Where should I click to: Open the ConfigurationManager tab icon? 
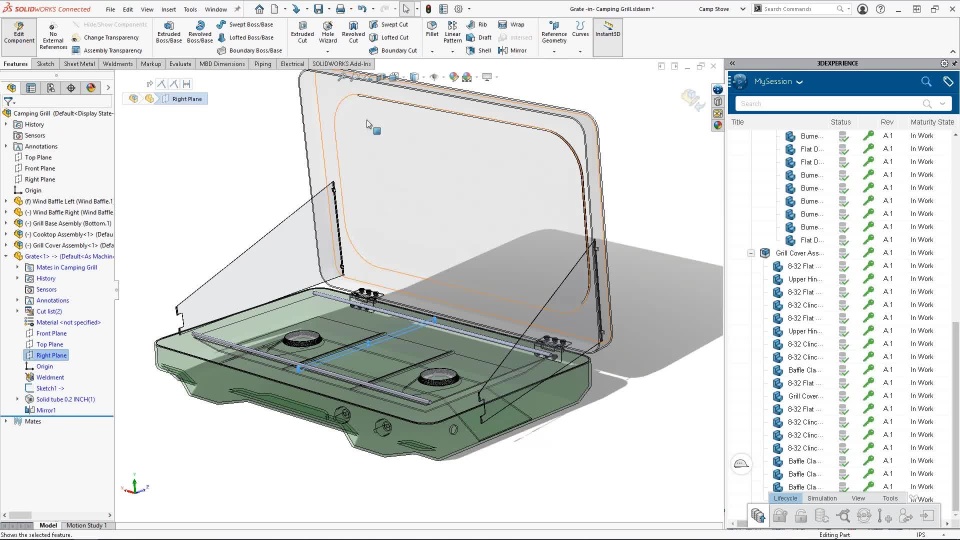pos(51,88)
